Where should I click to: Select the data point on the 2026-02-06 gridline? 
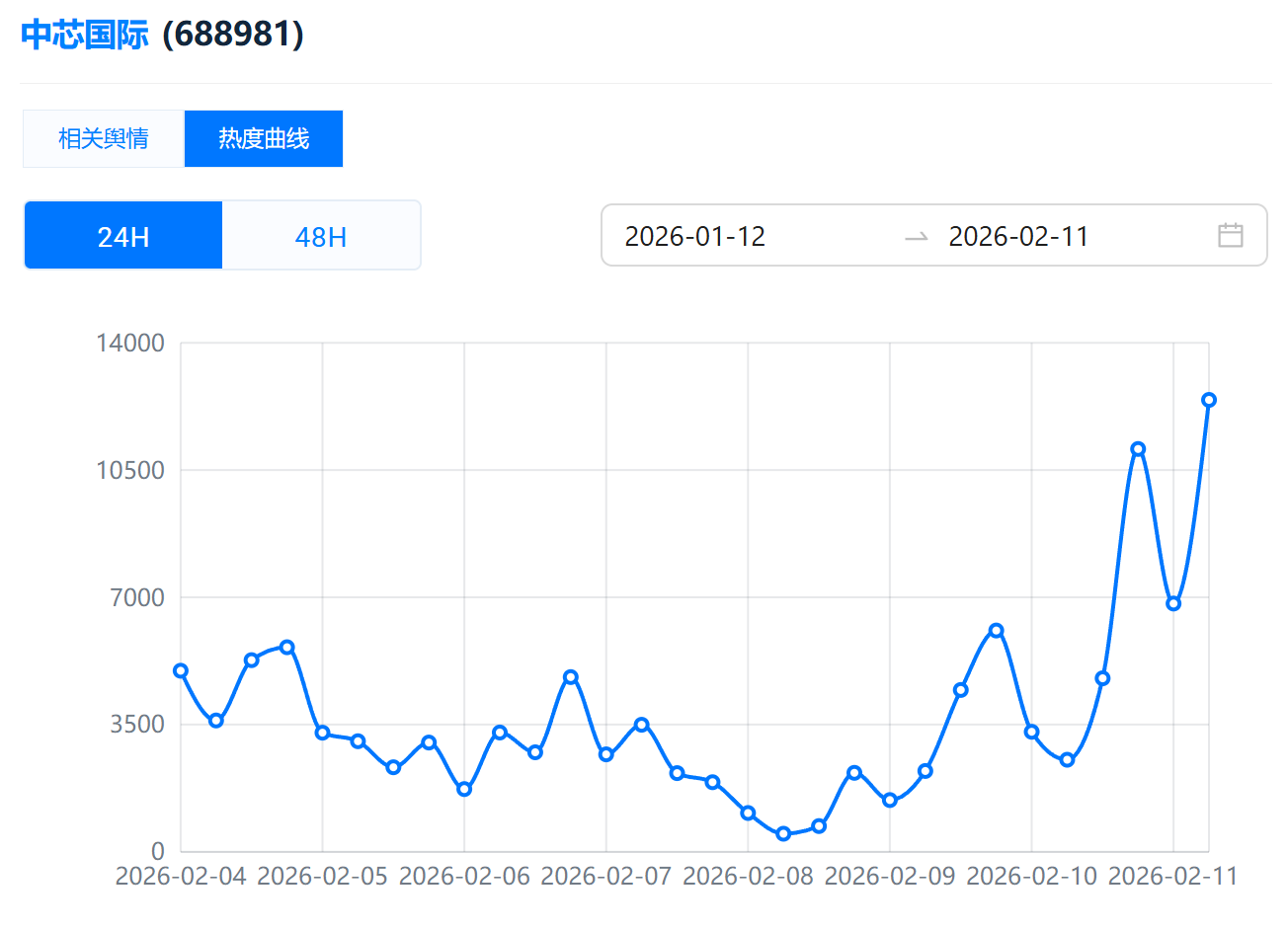pyautogui.click(x=464, y=790)
